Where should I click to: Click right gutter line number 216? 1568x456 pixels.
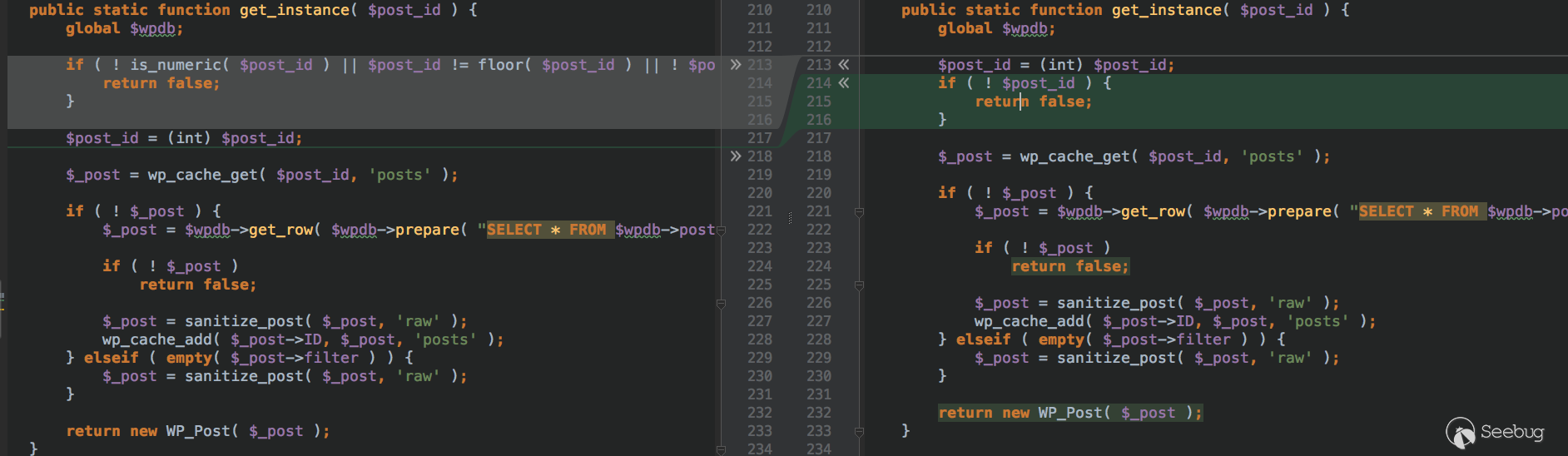(x=819, y=120)
